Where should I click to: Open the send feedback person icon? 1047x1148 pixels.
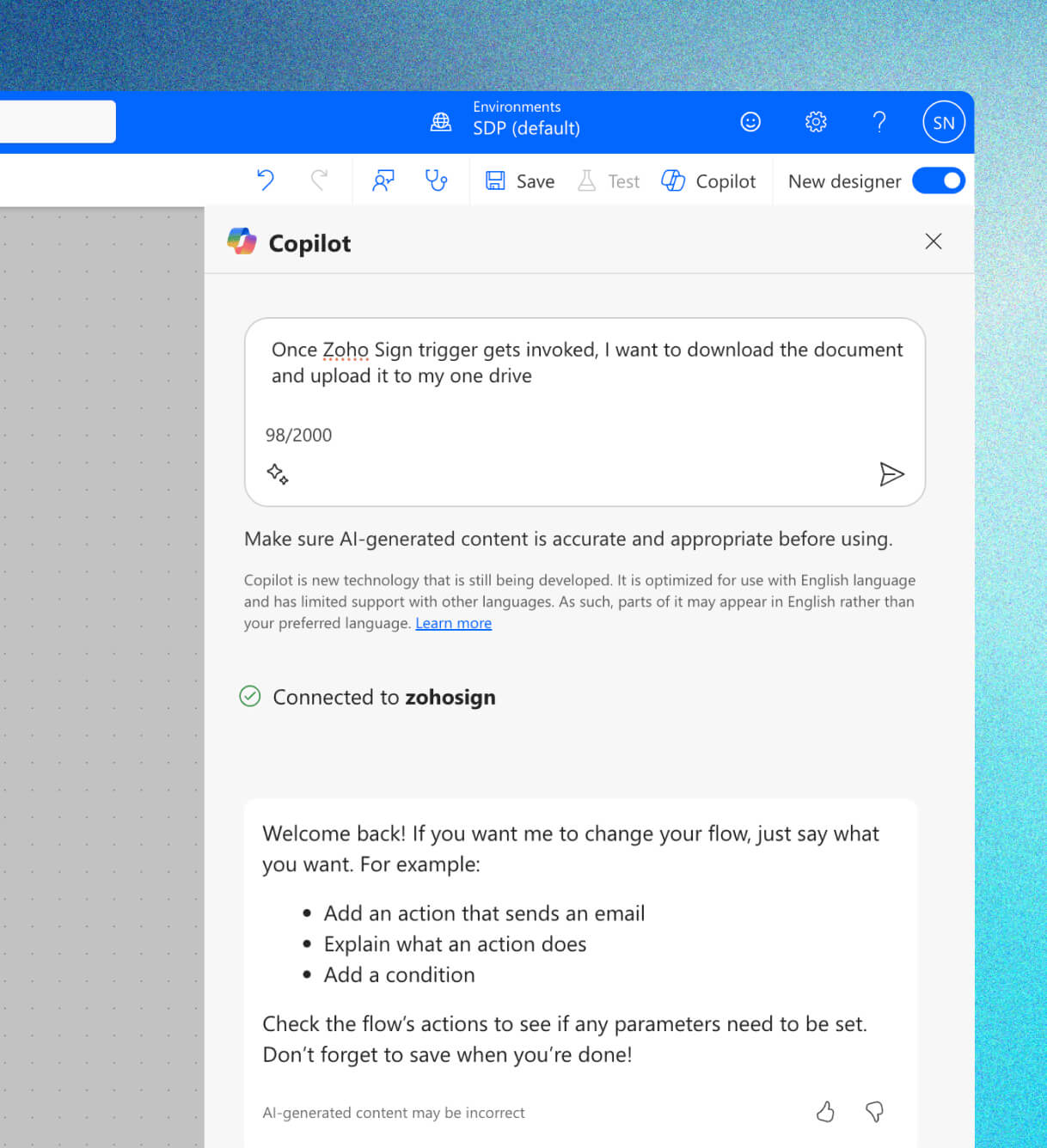[x=383, y=180]
